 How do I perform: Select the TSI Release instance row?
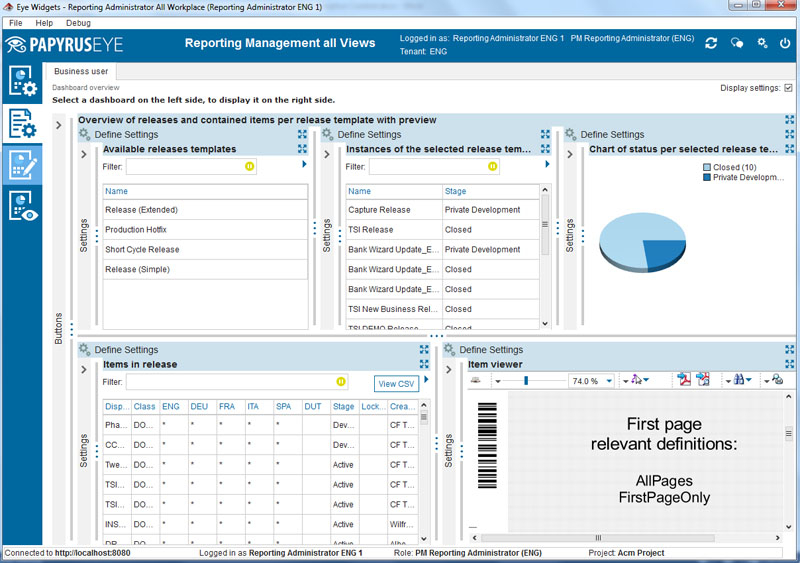(442, 230)
